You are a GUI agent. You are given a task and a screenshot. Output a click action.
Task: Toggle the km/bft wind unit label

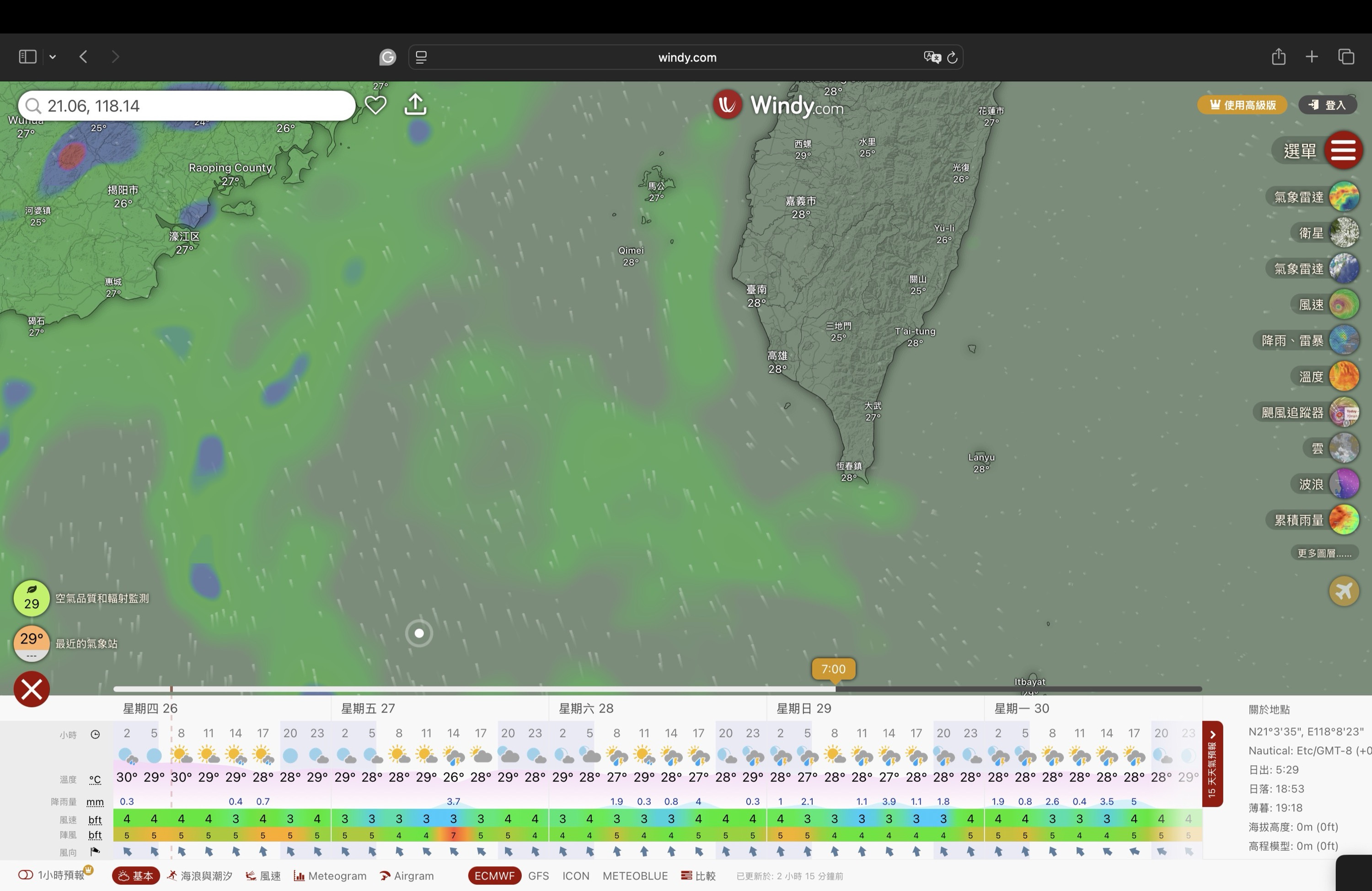[95, 820]
